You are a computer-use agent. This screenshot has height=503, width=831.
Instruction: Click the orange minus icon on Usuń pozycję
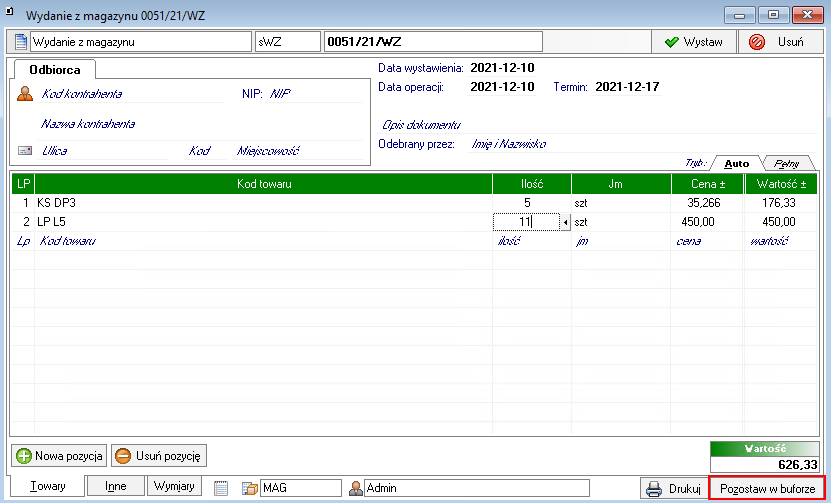click(123, 456)
